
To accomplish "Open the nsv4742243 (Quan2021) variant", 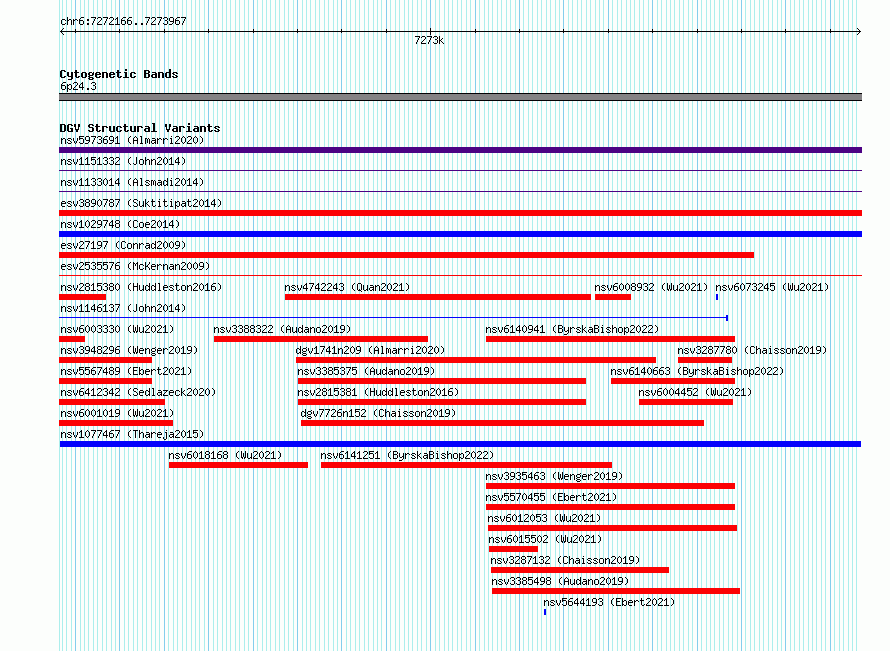I will pos(347,287).
